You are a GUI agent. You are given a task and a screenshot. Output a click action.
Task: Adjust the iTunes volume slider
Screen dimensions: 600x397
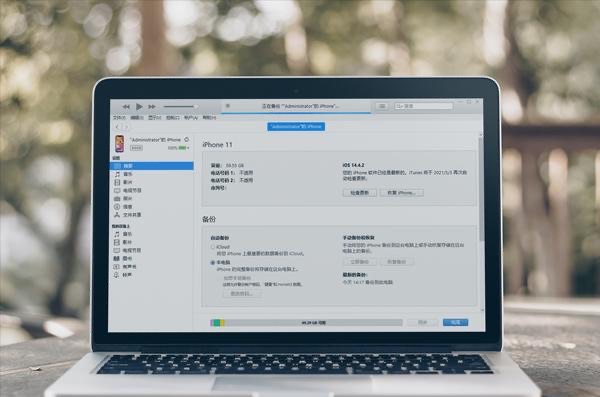180,106
